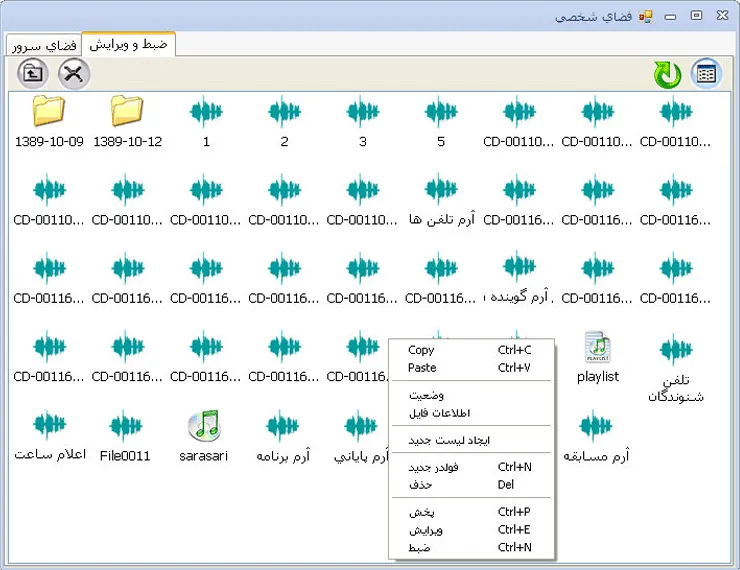Image resolution: width=740 pixels, height=570 pixels.
Task: Close the فضاي شخصي window
Action: (722, 16)
